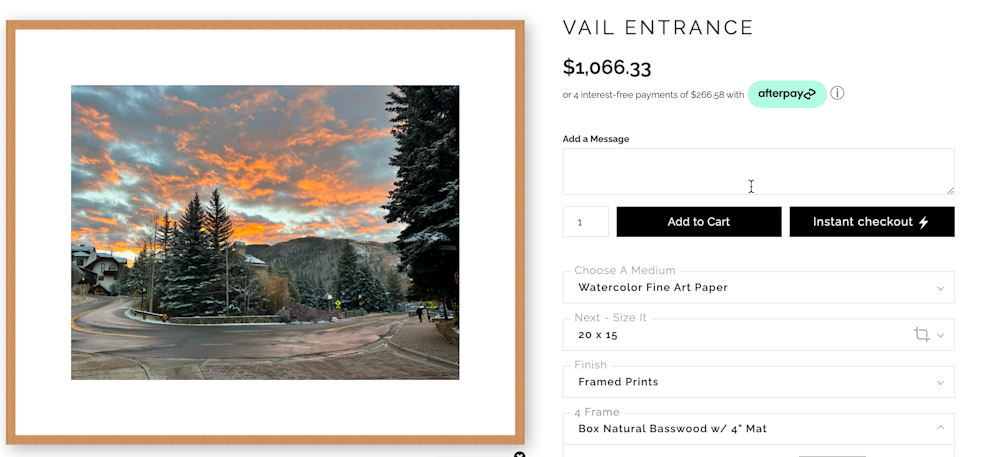Click the Add a Message text box
This screenshot has width=1000, height=457.
tap(757, 171)
